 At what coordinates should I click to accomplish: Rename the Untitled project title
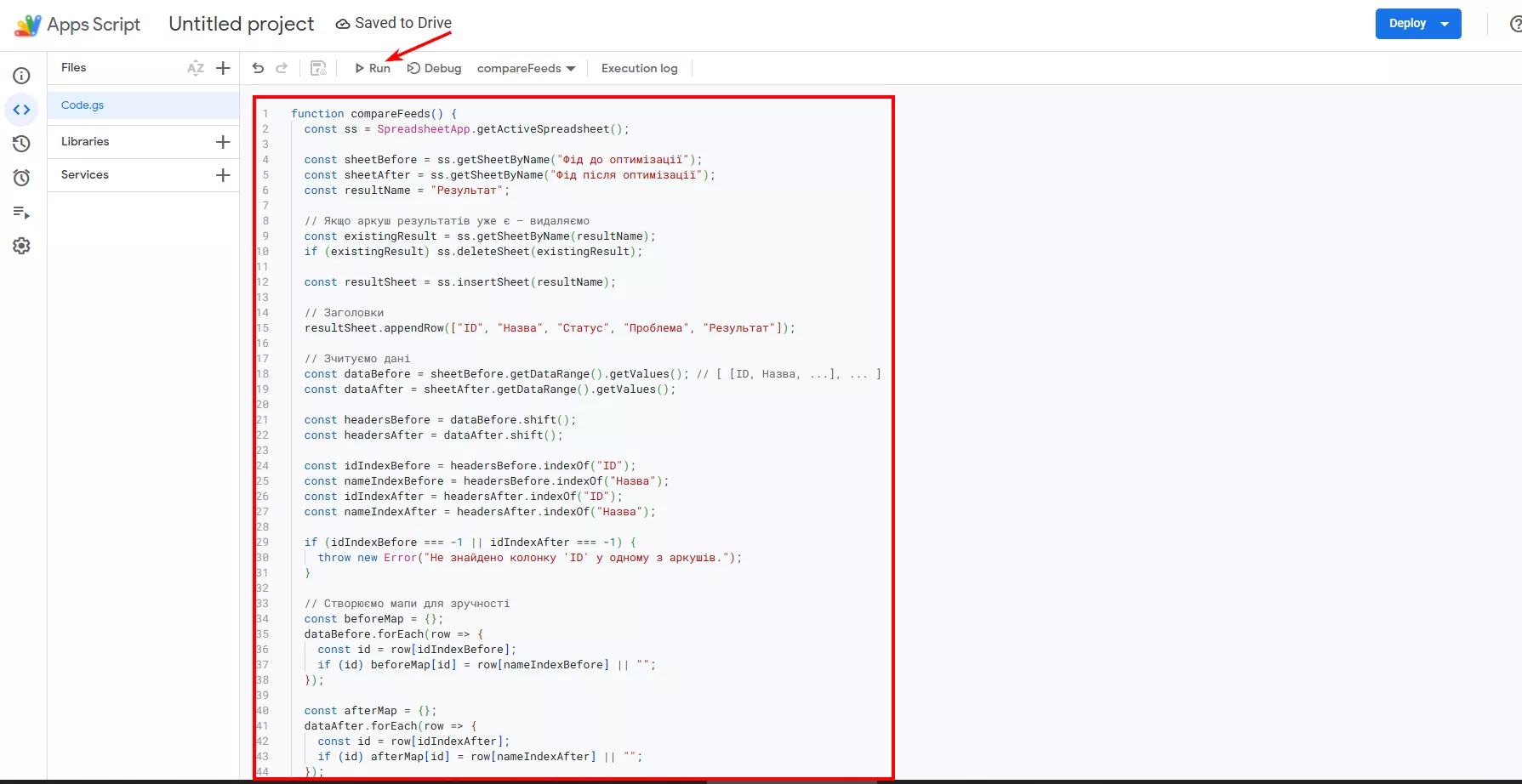point(242,24)
